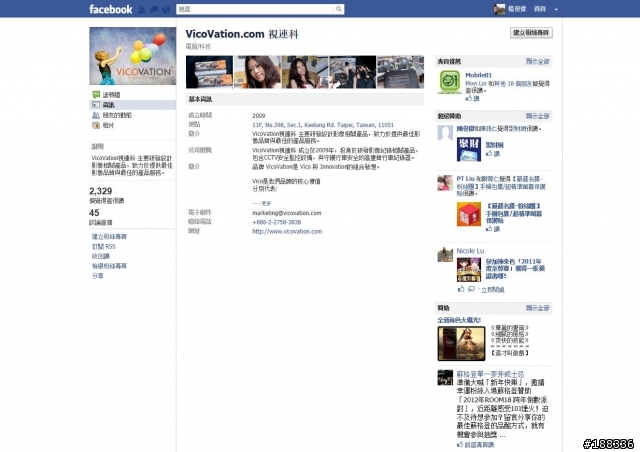
Task: Click Nicole Lu game ad thumbnail
Action: (x=469, y=270)
